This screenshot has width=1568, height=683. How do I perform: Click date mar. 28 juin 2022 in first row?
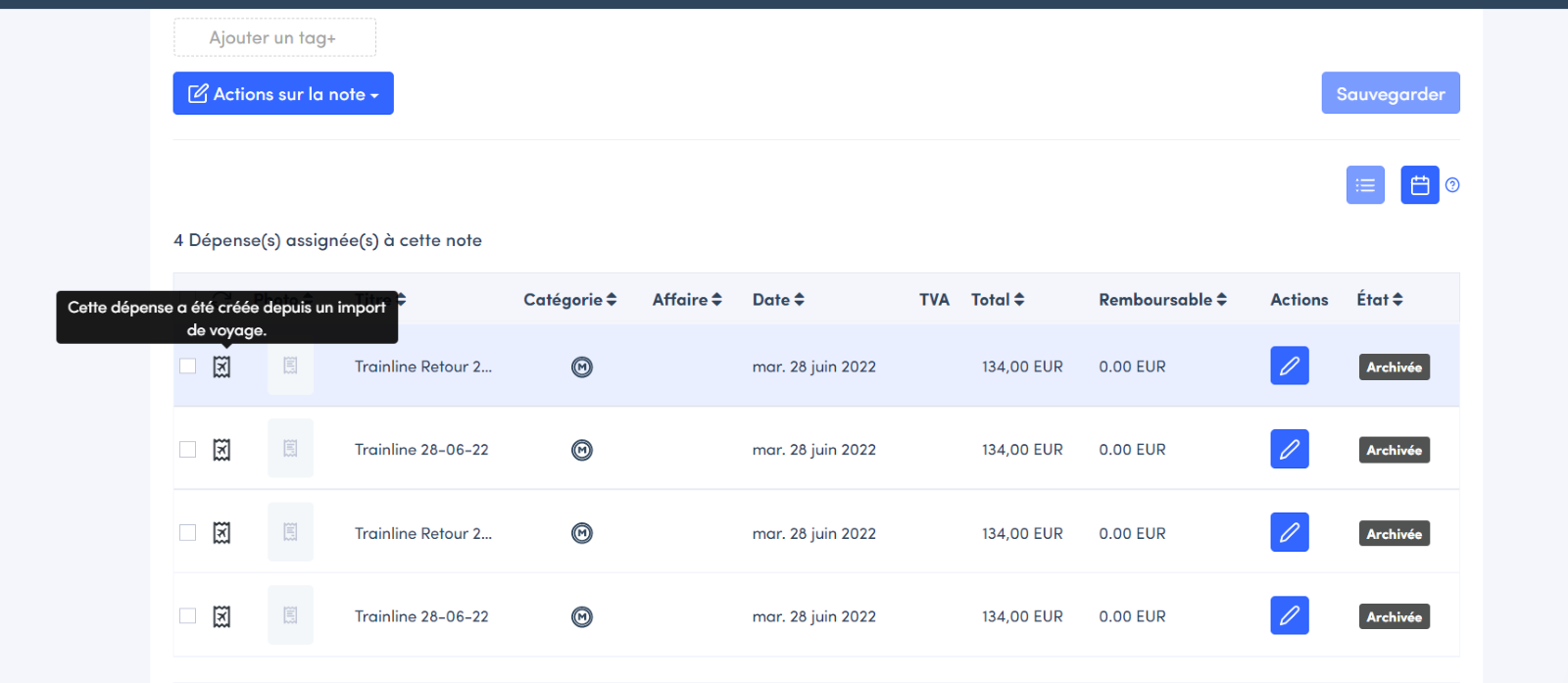[x=814, y=366]
